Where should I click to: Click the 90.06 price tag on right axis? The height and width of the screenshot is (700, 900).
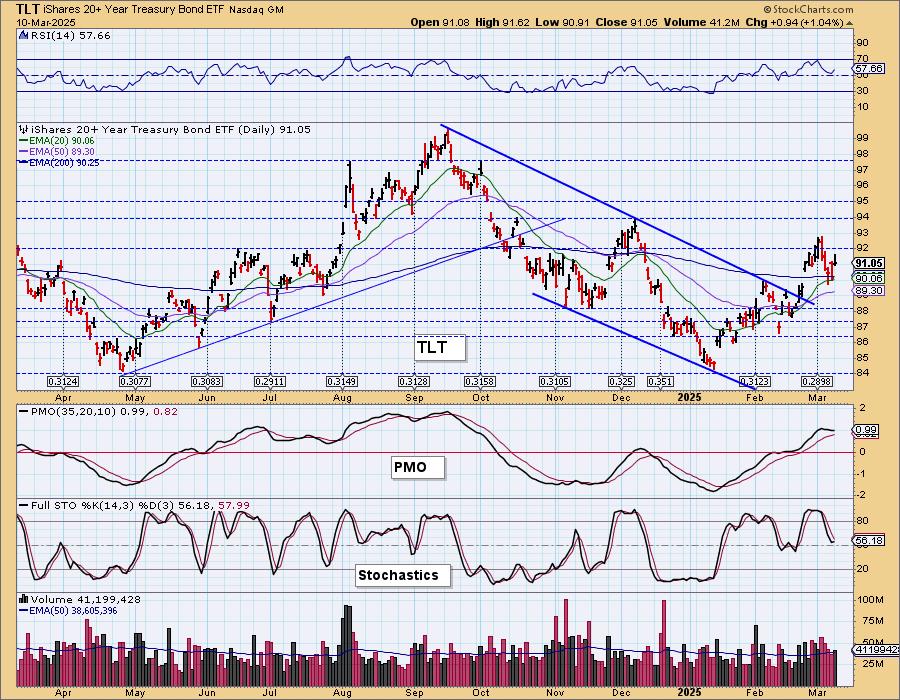click(x=869, y=278)
